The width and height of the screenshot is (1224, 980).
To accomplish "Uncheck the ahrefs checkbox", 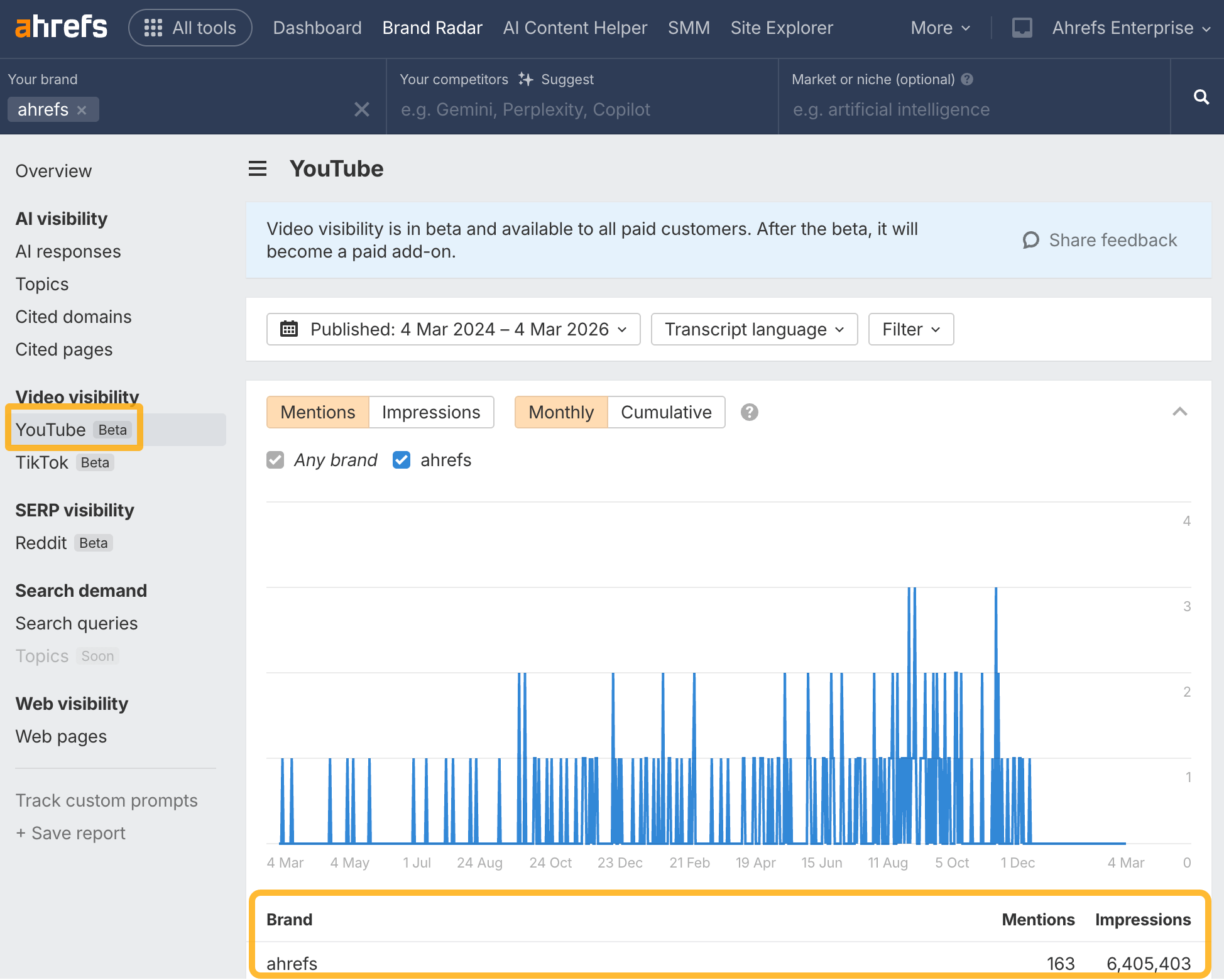I will pyautogui.click(x=402, y=460).
